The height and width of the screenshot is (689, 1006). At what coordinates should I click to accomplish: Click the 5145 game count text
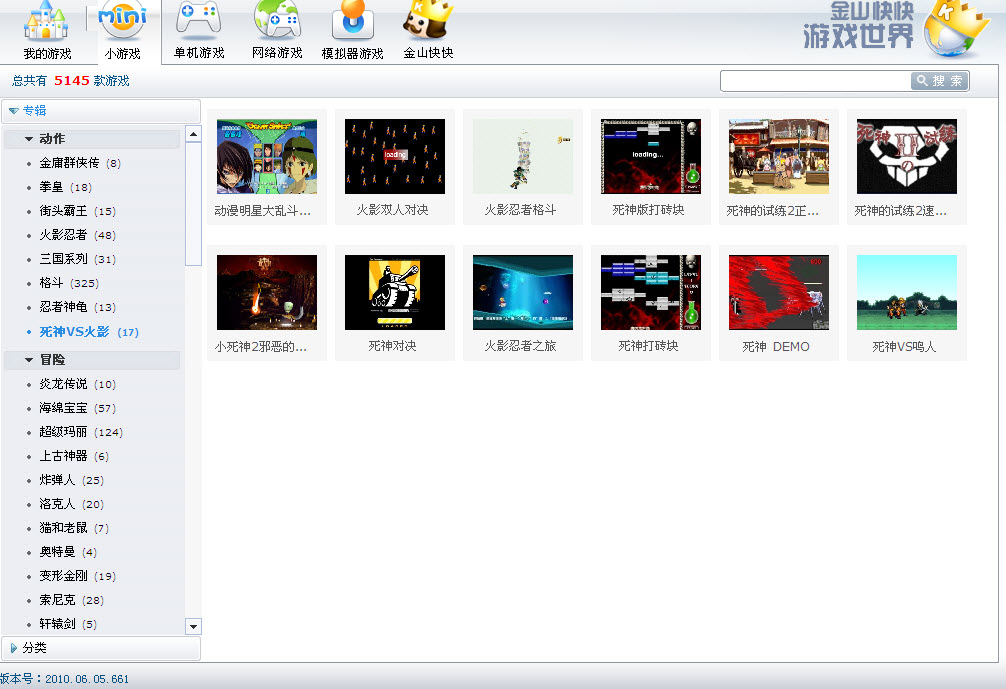(72, 80)
